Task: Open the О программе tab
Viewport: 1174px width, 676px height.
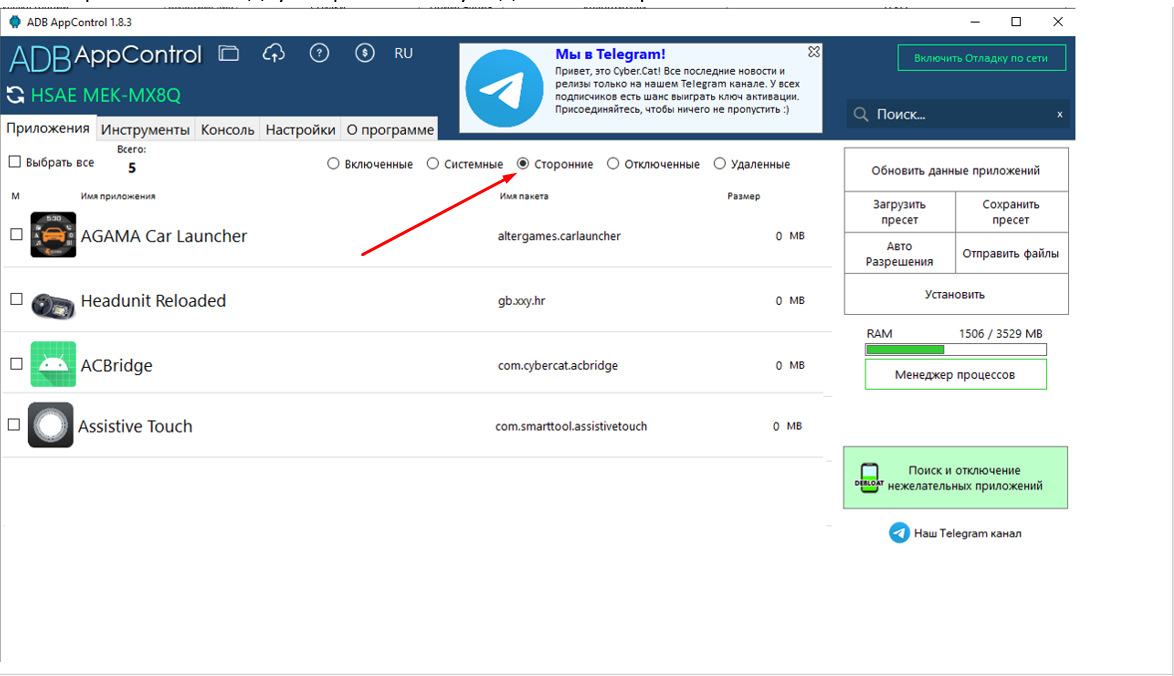Action: tap(390, 130)
